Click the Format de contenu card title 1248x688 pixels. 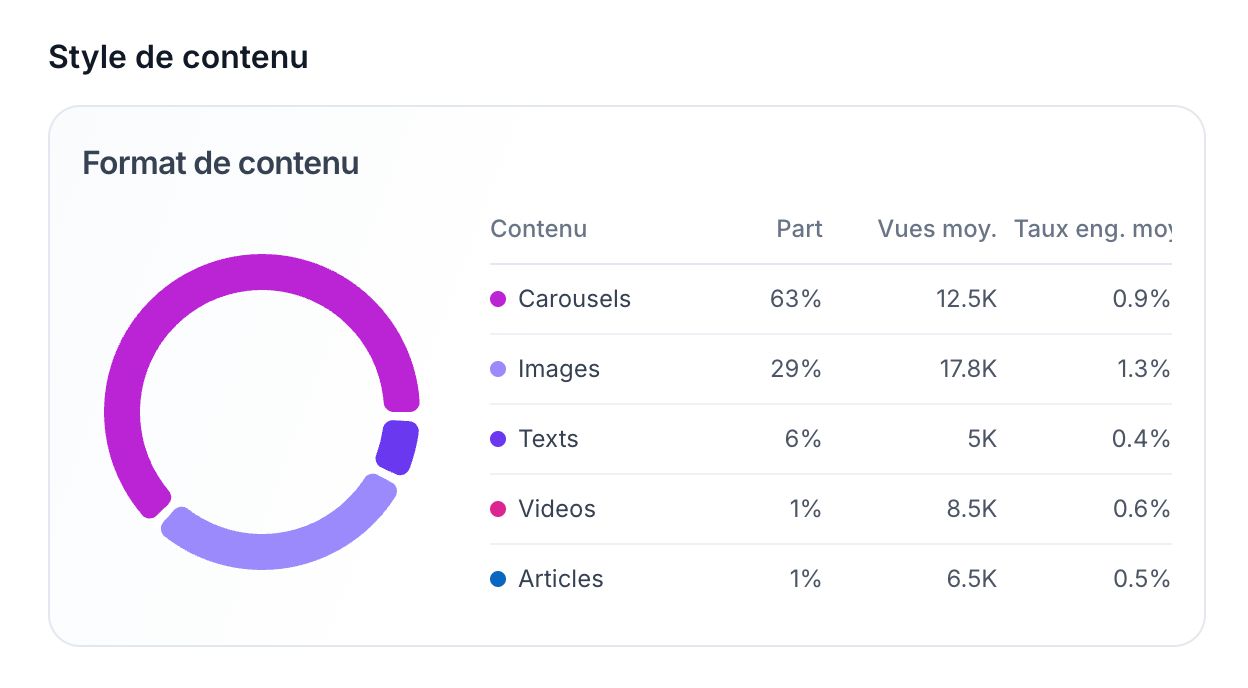coord(220,163)
